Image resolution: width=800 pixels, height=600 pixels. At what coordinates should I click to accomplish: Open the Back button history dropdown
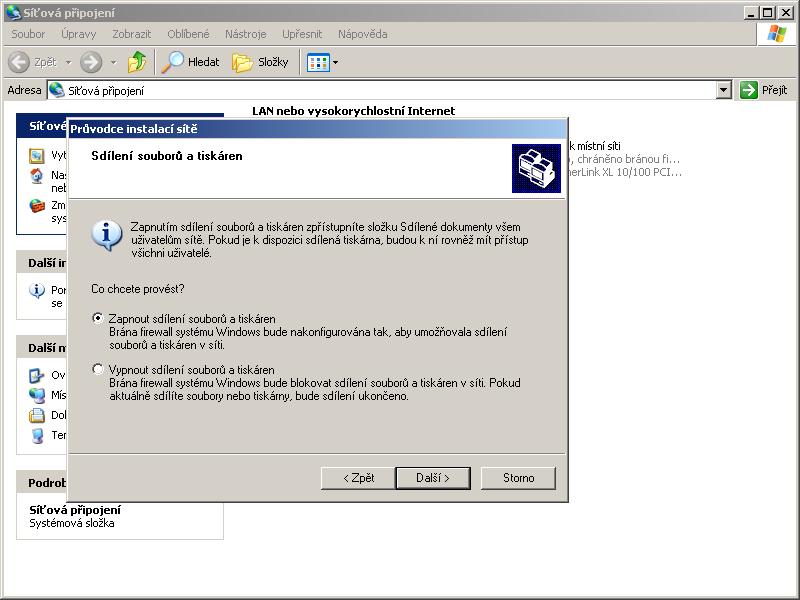66,62
